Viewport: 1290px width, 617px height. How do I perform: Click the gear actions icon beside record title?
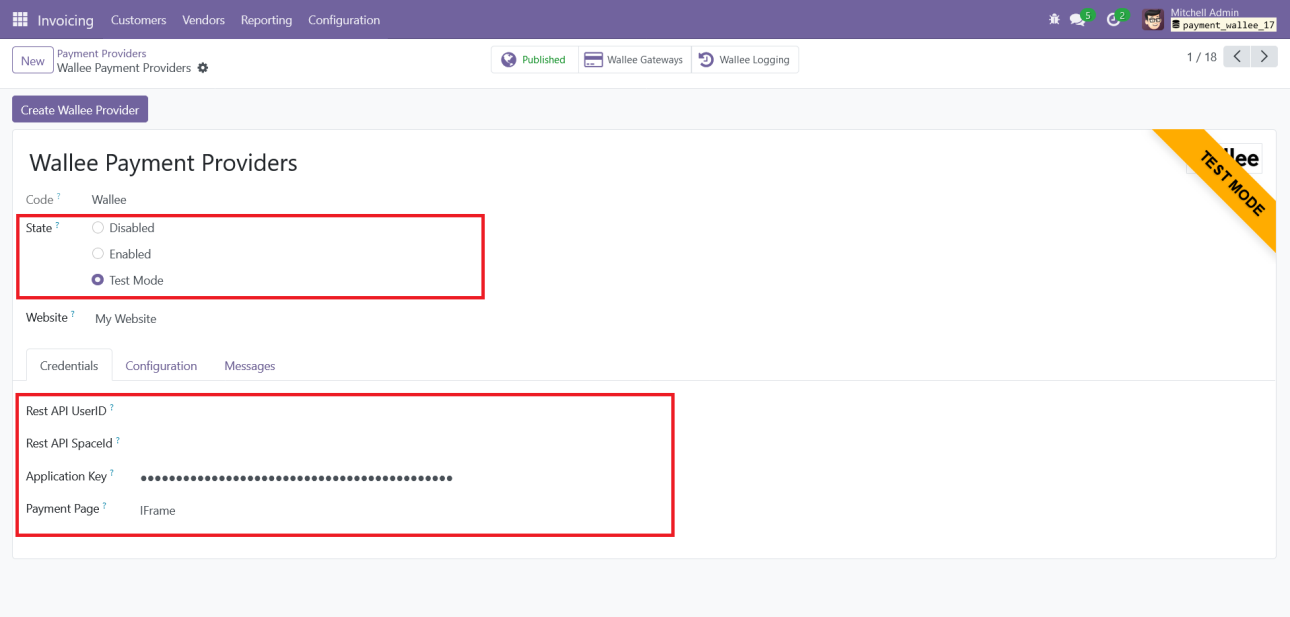pos(203,68)
